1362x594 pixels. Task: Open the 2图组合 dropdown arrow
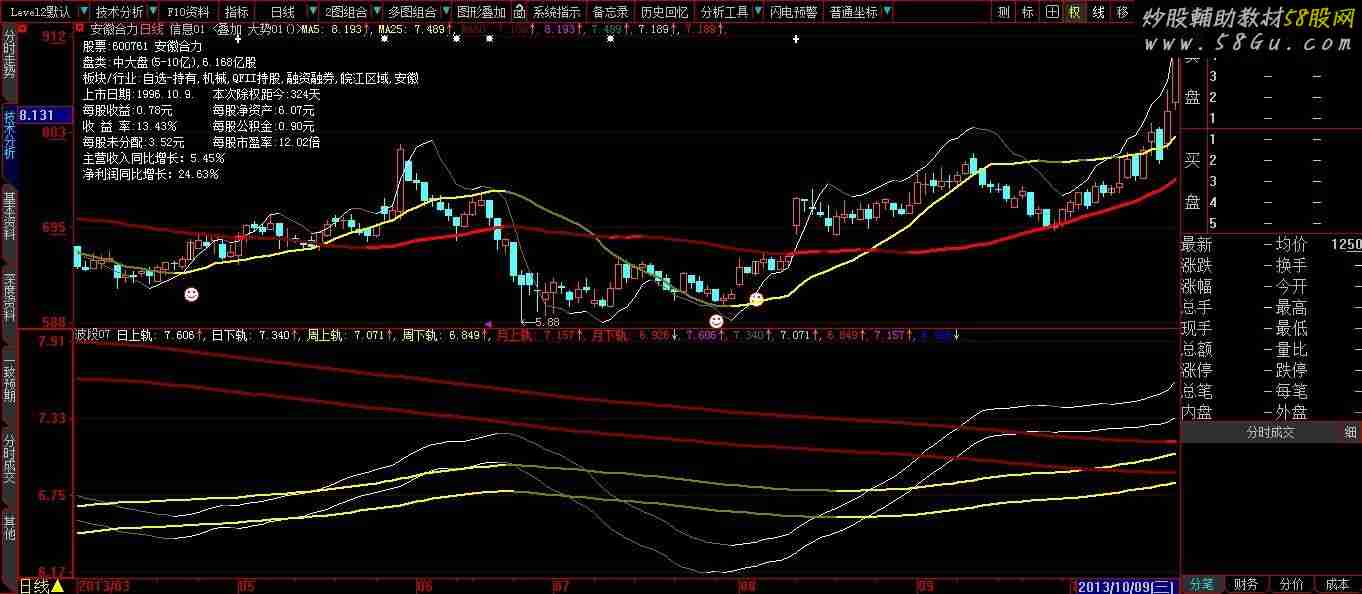pos(376,12)
